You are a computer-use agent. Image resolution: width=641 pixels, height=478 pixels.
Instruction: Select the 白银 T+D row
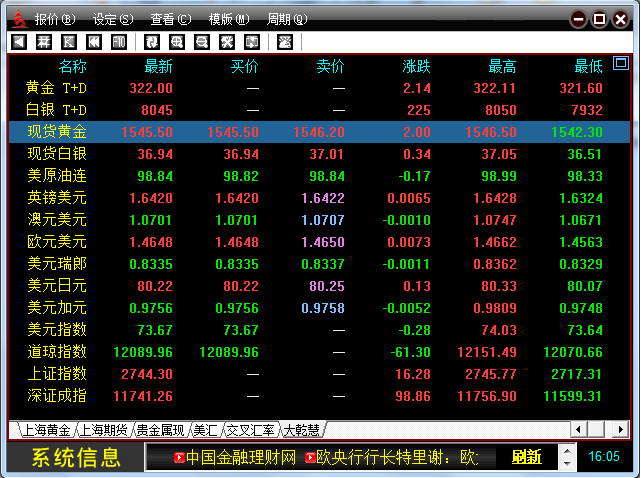tap(319, 110)
